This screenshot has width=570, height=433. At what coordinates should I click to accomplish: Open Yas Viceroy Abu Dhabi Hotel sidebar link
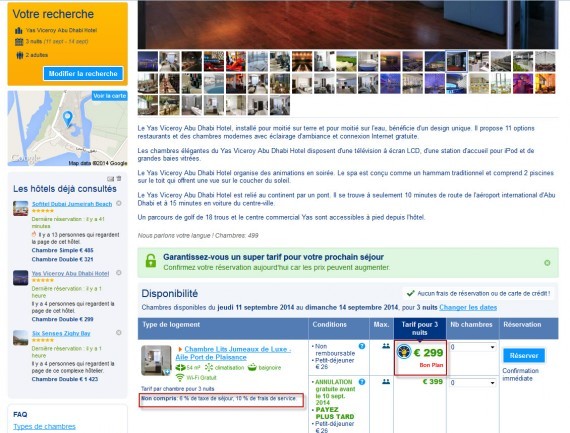coord(70,273)
